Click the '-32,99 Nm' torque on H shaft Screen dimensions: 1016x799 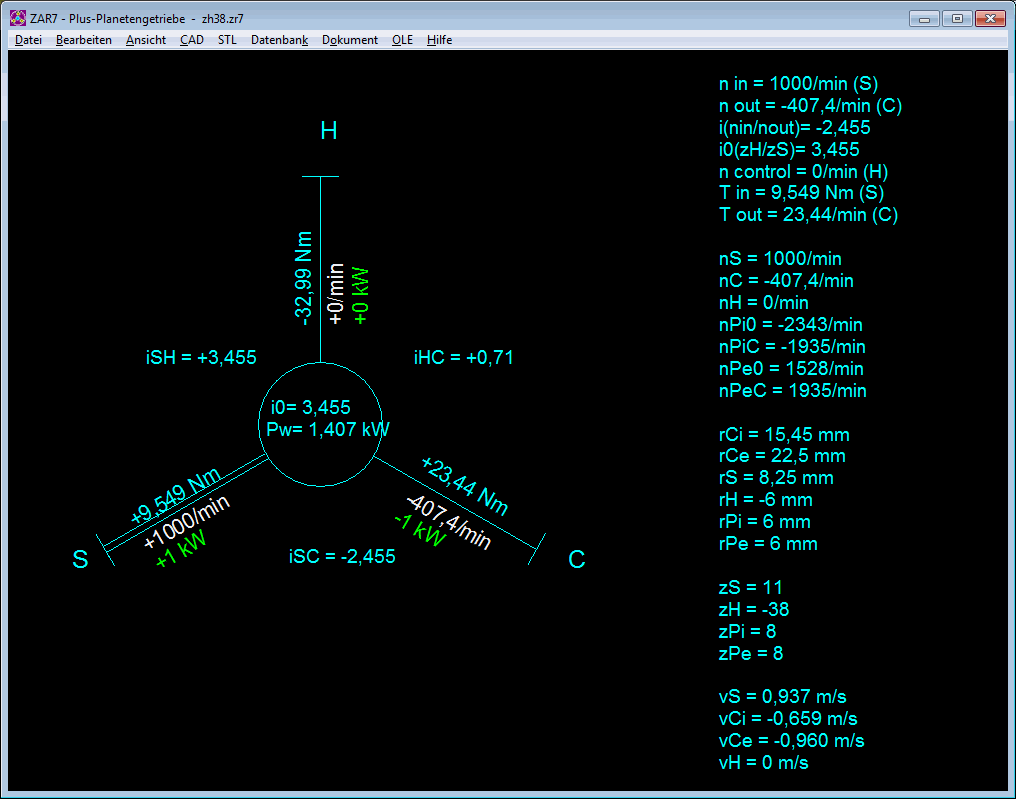pyautogui.click(x=303, y=278)
